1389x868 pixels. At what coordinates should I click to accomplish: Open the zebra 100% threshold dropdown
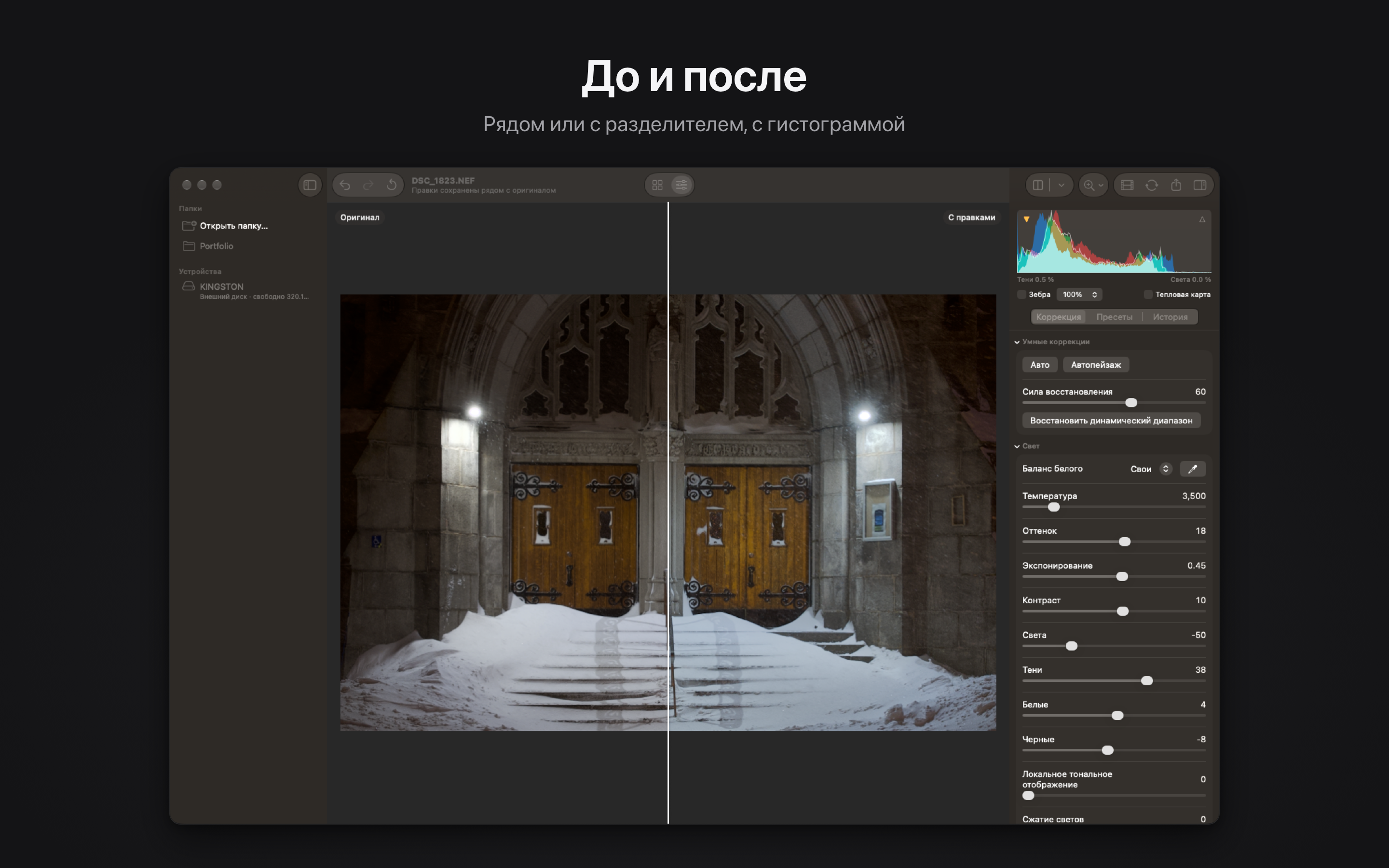click(1079, 295)
